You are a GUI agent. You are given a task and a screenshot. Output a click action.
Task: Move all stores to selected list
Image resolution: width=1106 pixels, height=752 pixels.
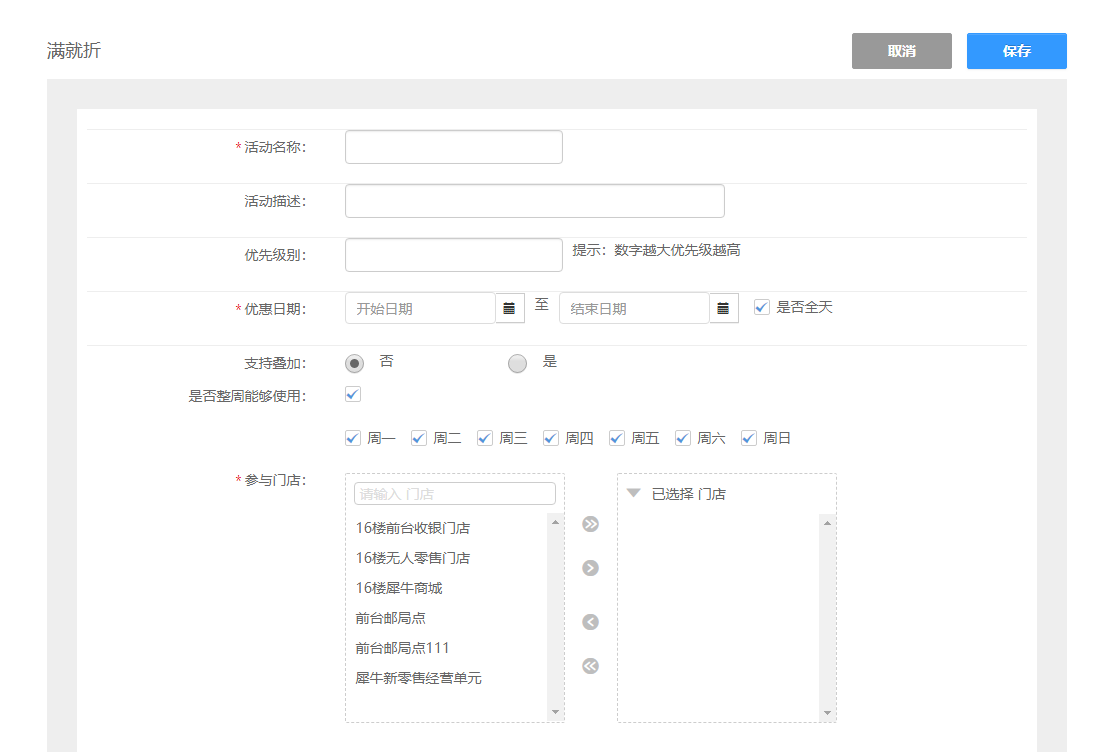(x=590, y=524)
